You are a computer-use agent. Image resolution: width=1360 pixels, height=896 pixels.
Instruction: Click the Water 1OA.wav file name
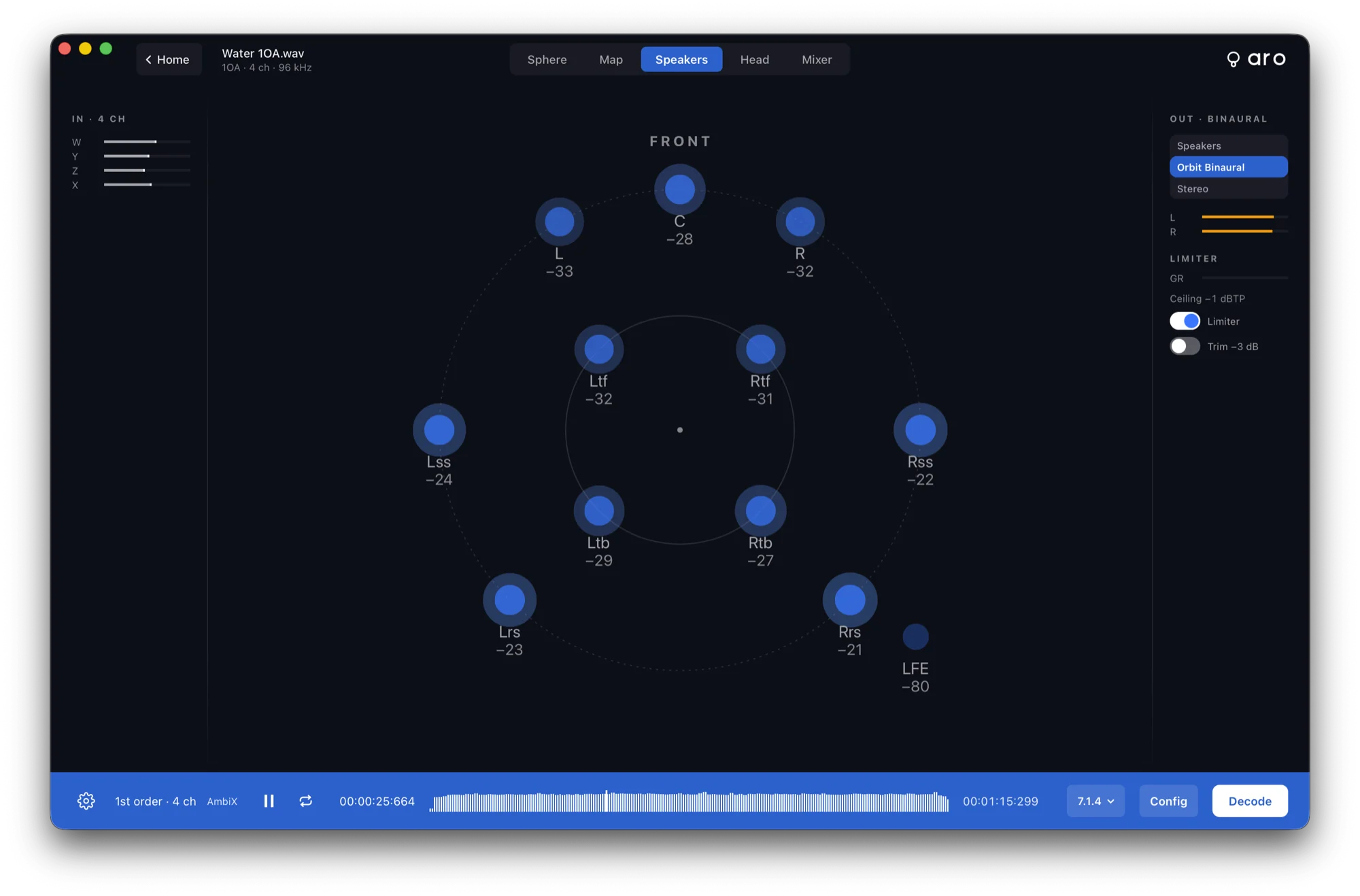pyautogui.click(x=262, y=53)
